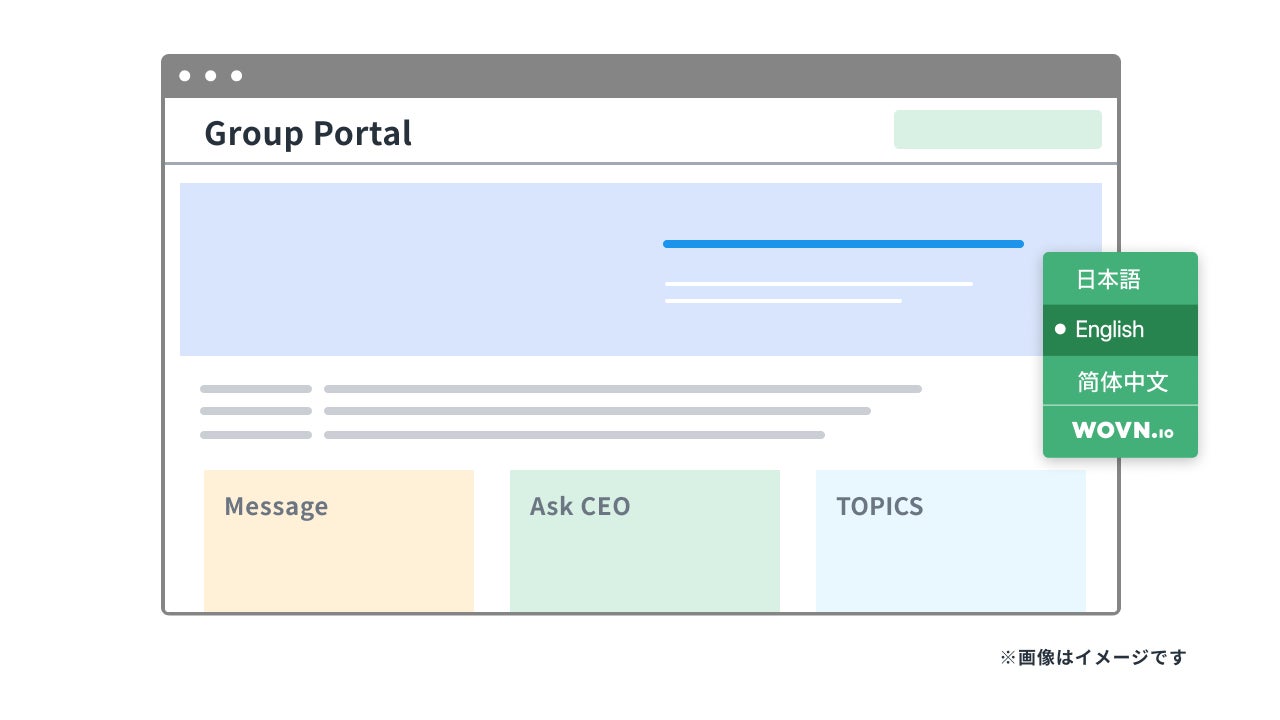Click the second white banner subtitle line
1280x720 pixels.
tap(783, 300)
